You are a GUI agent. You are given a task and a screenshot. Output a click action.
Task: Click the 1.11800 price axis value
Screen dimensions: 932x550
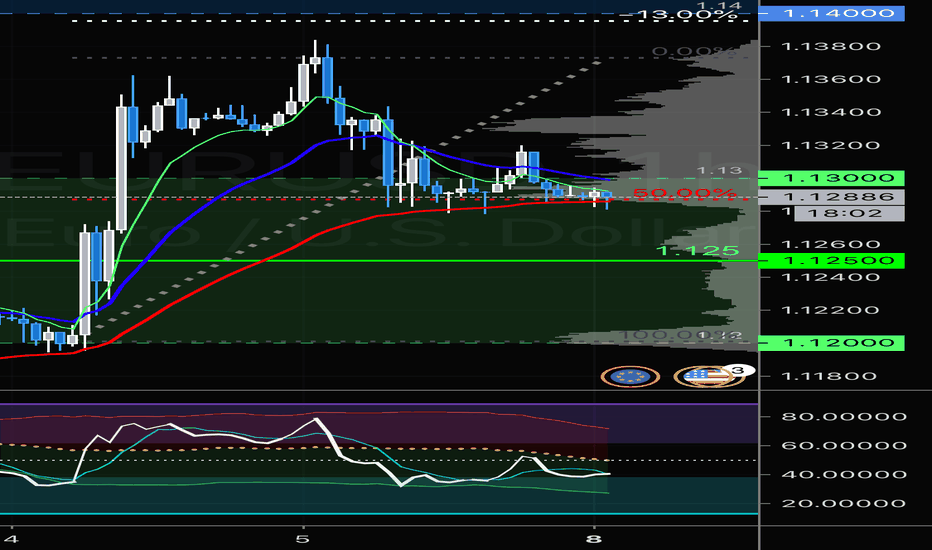pyautogui.click(x=829, y=376)
